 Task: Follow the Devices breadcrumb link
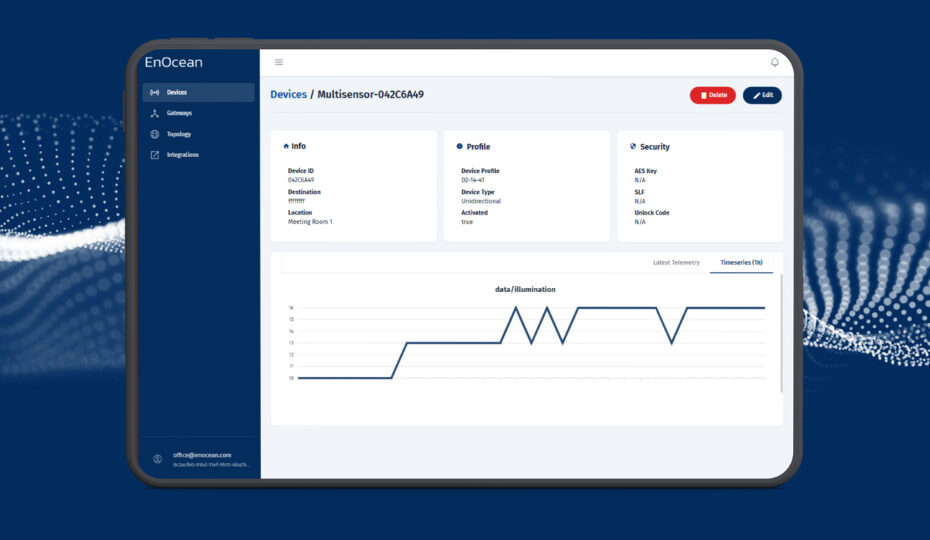point(289,94)
